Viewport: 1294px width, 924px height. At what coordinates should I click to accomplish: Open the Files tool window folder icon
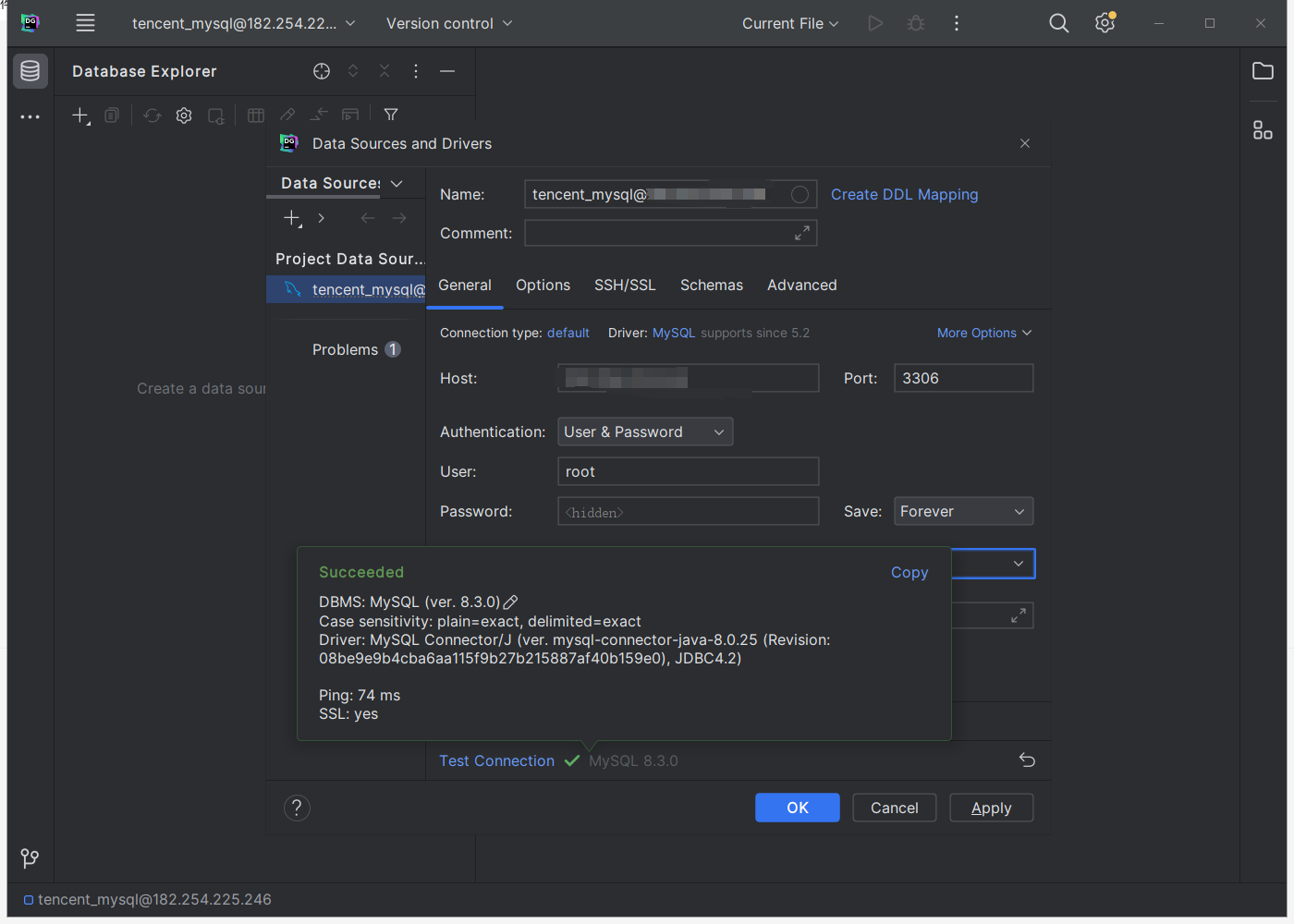[1263, 71]
